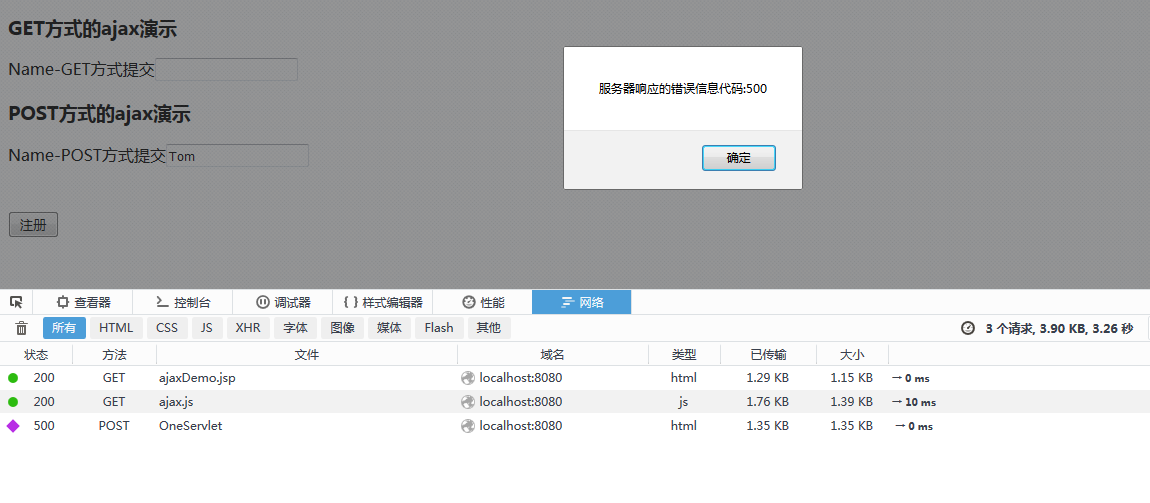Sort by 方法 method column header
The height and width of the screenshot is (503, 1150).
114,355
